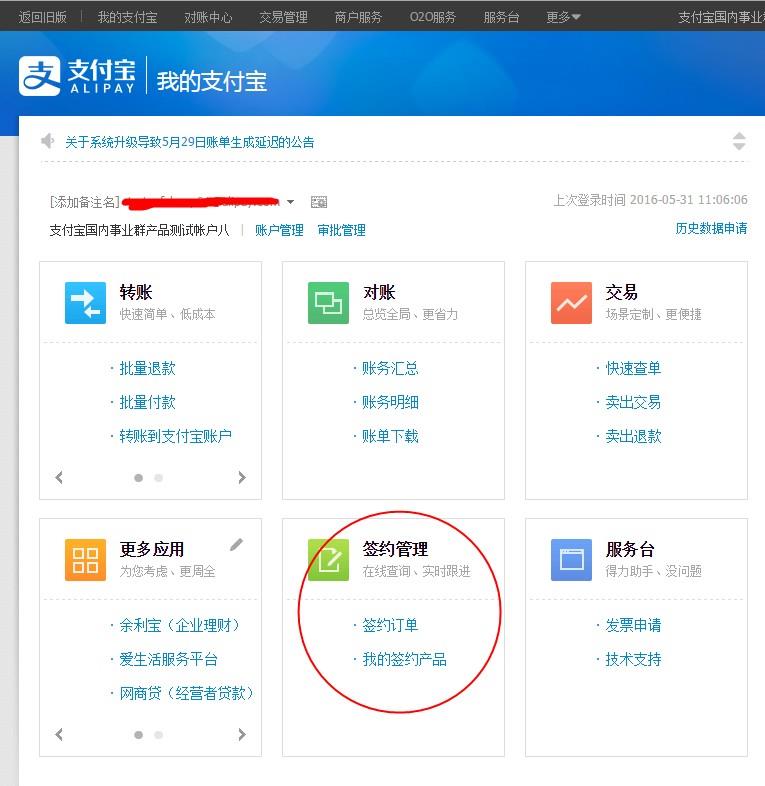Click the [添加备注名] link
Image resolution: width=765 pixels, height=786 pixels.
[85, 202]
